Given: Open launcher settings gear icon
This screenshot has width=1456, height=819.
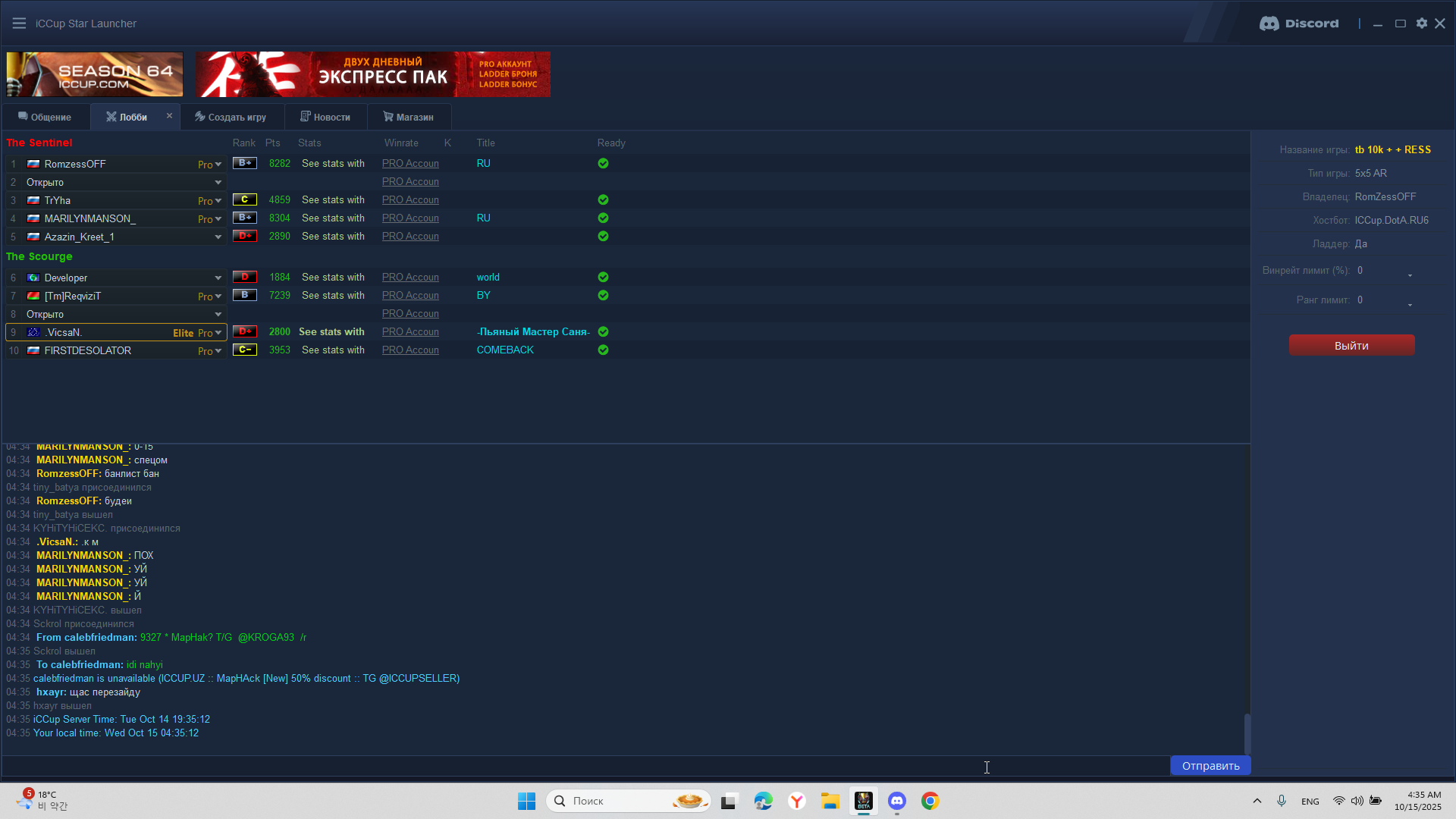Looking at the screenshot, I should coord(1422,24).
